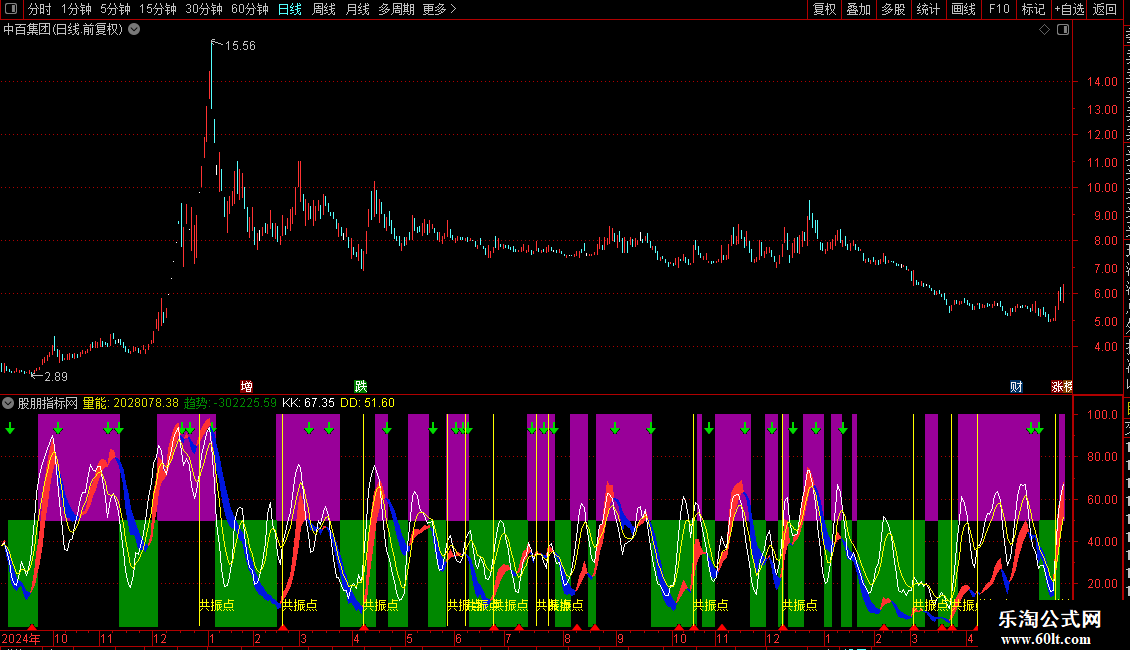This screenshot has width=1130, height=650.
Task: Toggle the split-window icon in chart header
Action: [x=1063, y=30]
